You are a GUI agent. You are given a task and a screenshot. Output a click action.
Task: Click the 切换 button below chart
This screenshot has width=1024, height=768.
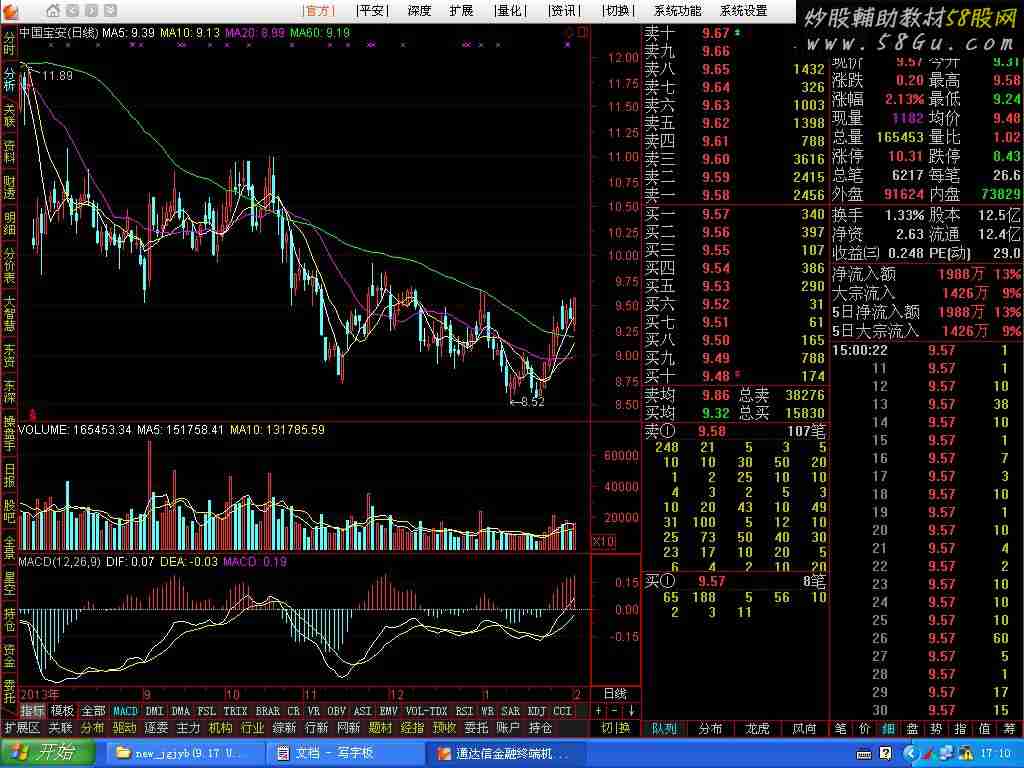(x=615, y=728)
